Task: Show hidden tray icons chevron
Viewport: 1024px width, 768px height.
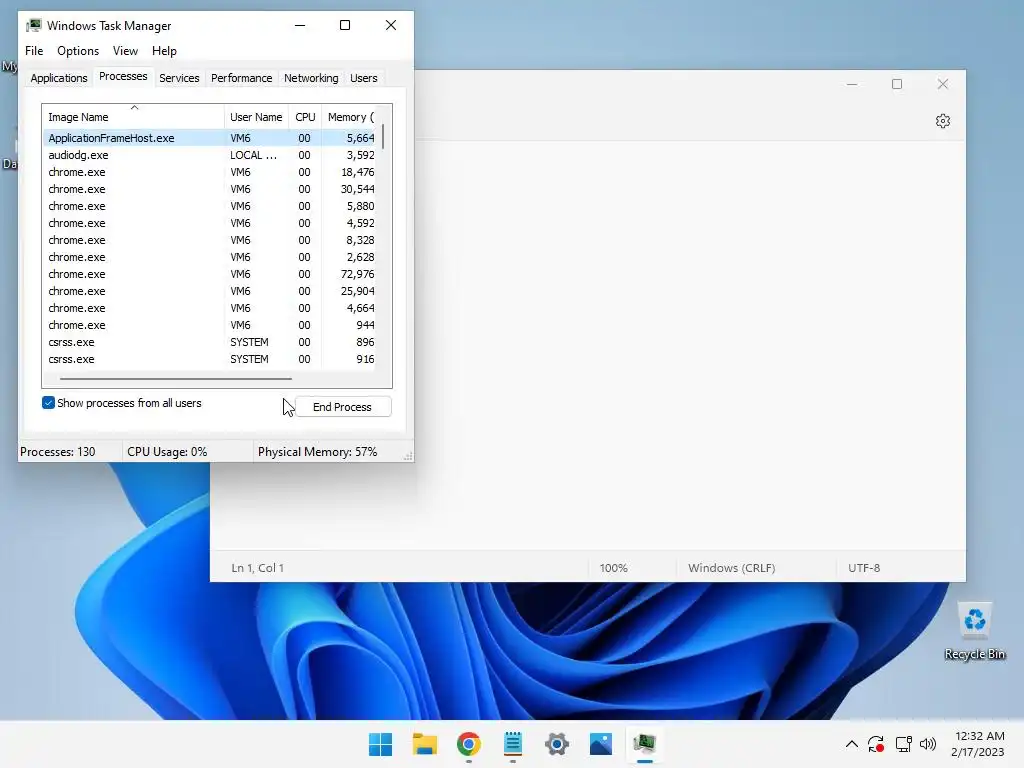Action: [852, 744]
